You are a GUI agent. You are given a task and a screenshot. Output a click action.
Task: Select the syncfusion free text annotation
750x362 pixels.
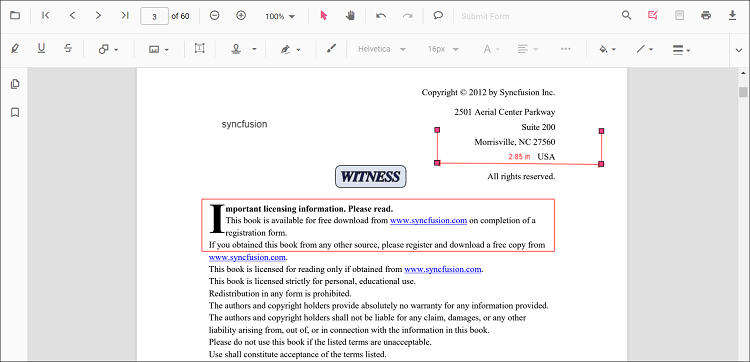(244, 124)
